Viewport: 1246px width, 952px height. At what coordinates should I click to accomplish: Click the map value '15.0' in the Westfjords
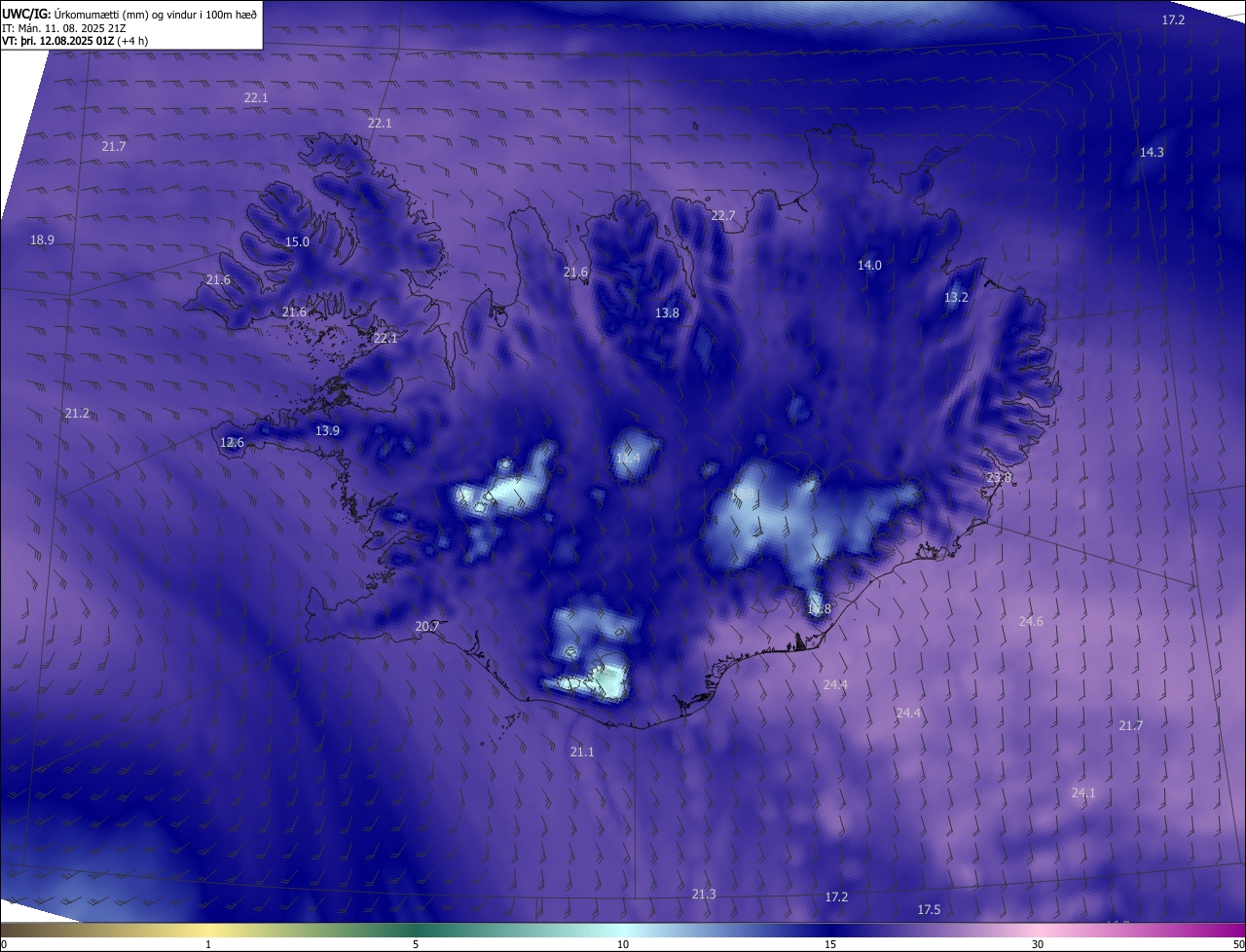[297, 241]
